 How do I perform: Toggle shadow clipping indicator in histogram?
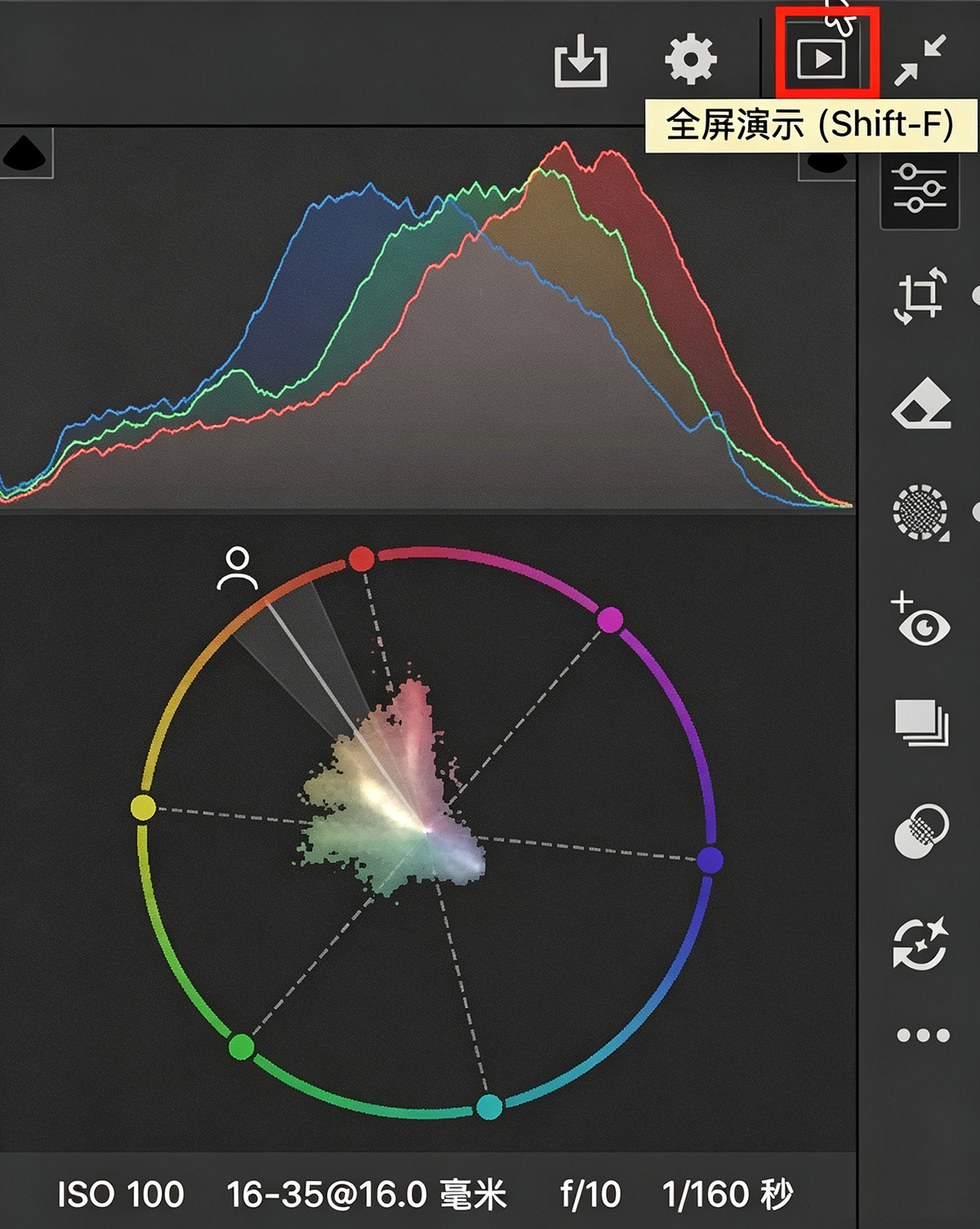[x=24, y=154]
